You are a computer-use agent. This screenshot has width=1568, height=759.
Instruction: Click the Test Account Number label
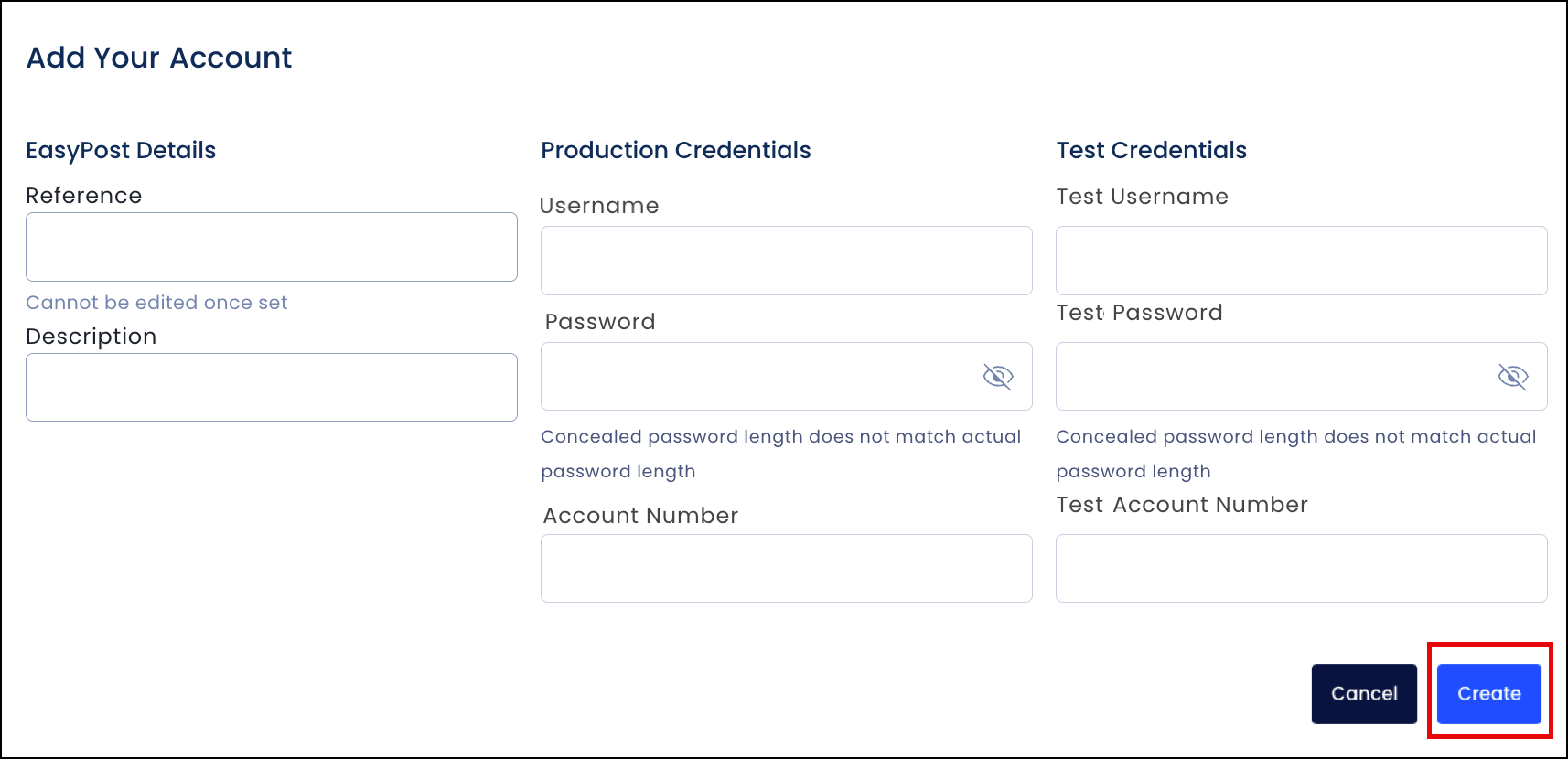click(x=1182, y=505)
